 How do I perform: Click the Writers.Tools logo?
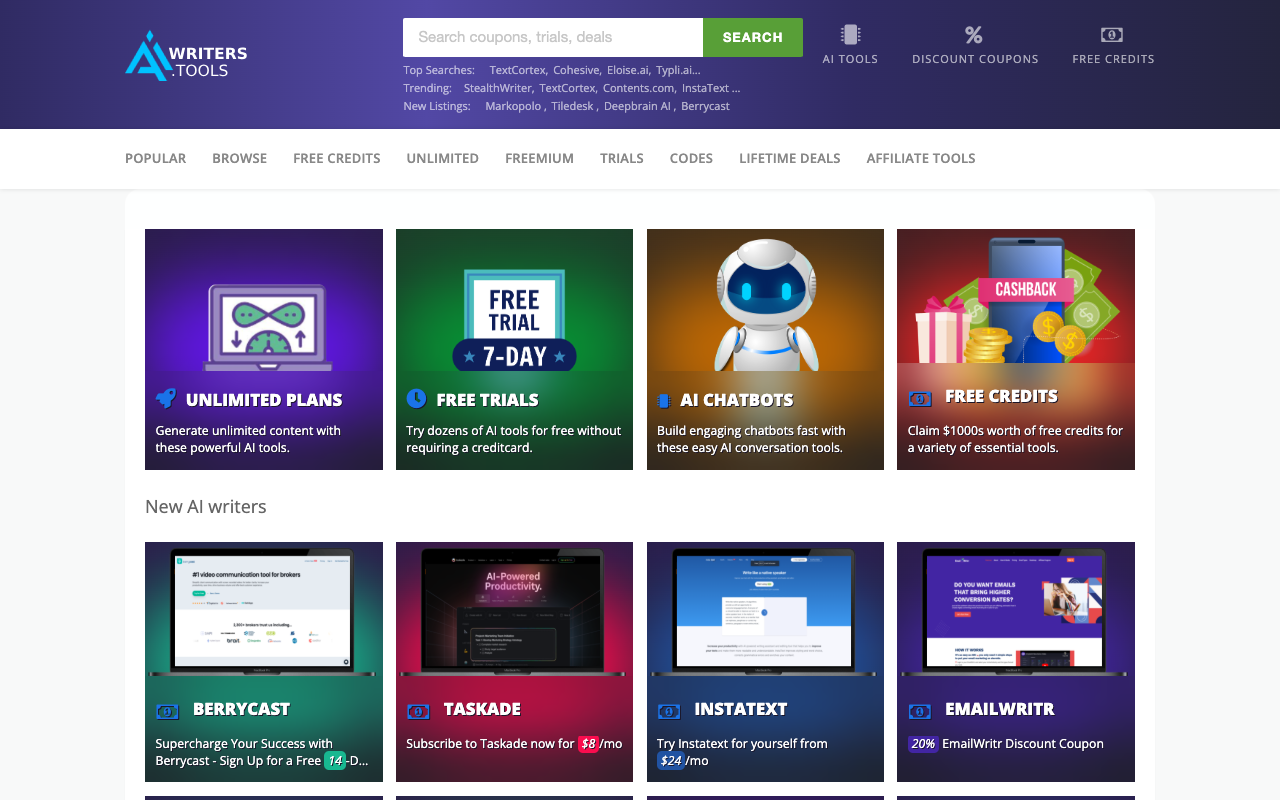pyautogui.click(x=186, y=56)
